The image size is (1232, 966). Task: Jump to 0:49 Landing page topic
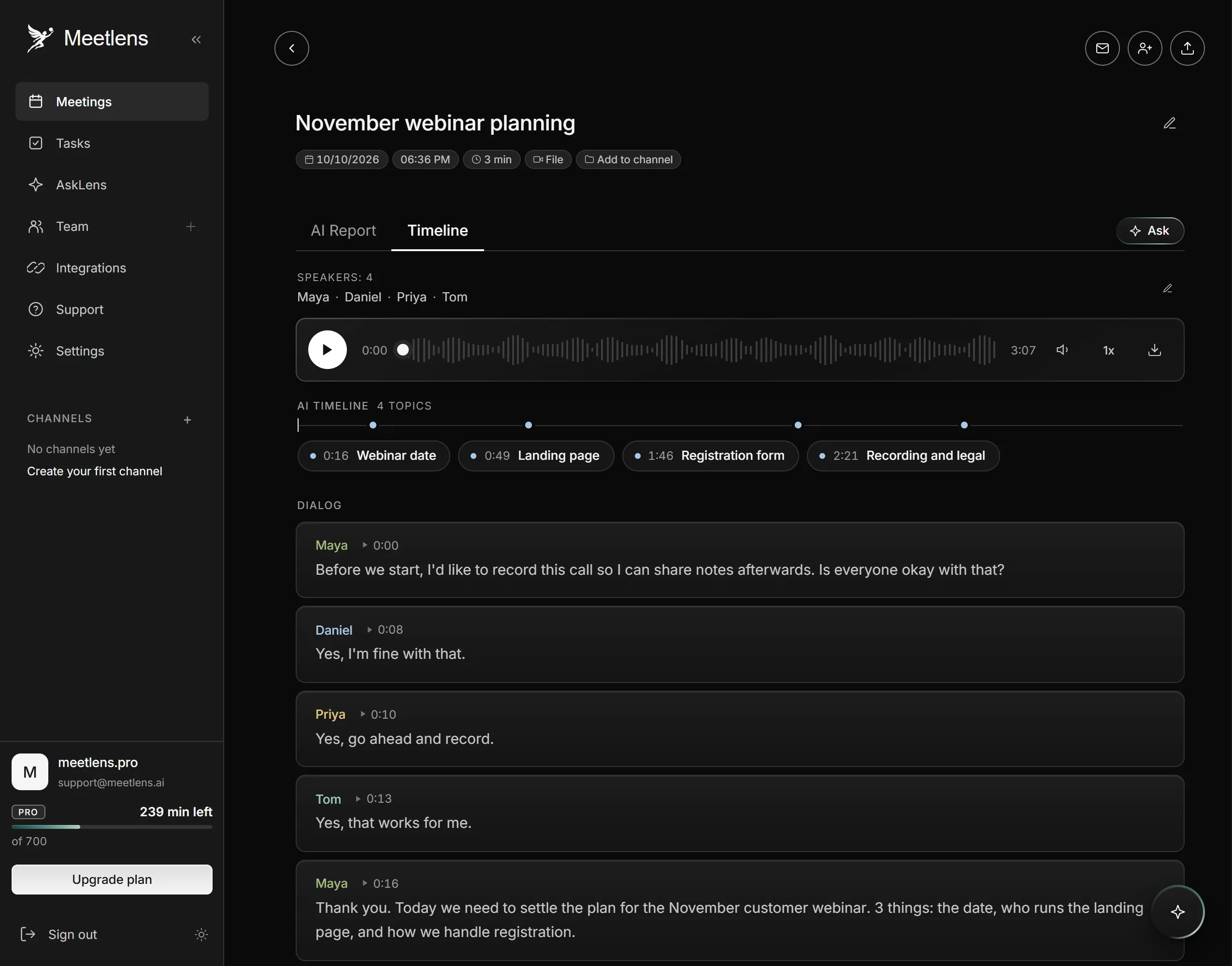click(536, 456)
